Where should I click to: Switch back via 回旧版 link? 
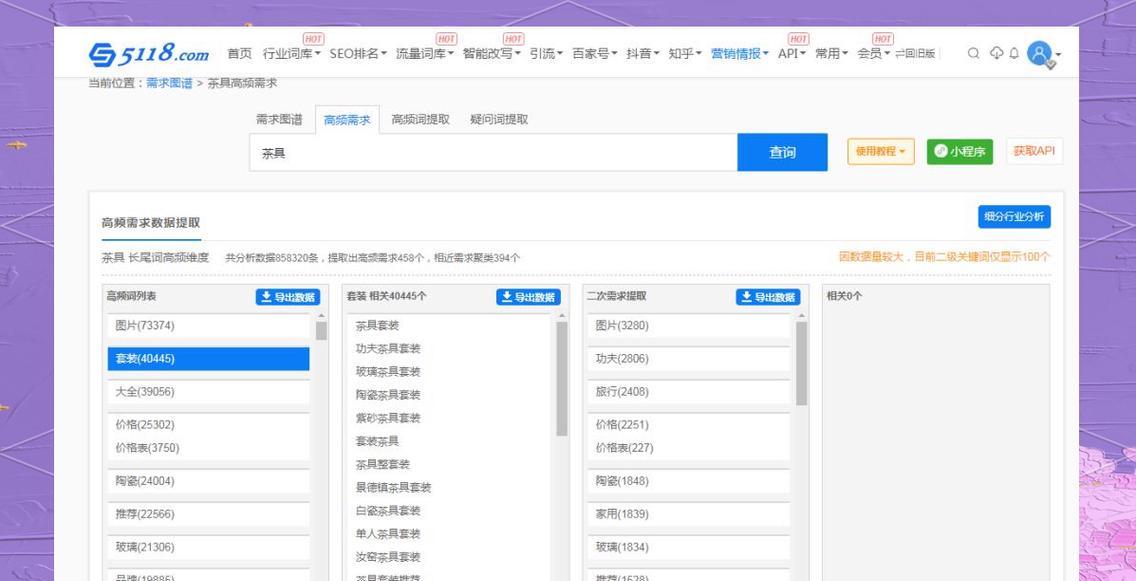click(915, 54)
